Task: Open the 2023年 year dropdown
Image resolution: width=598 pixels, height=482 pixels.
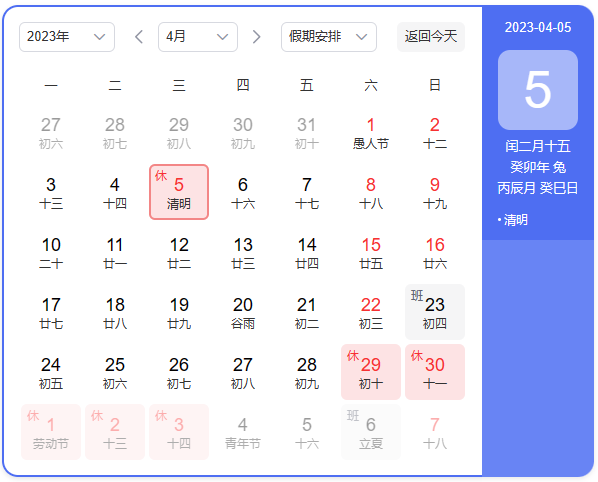Action: coord(67,37)
